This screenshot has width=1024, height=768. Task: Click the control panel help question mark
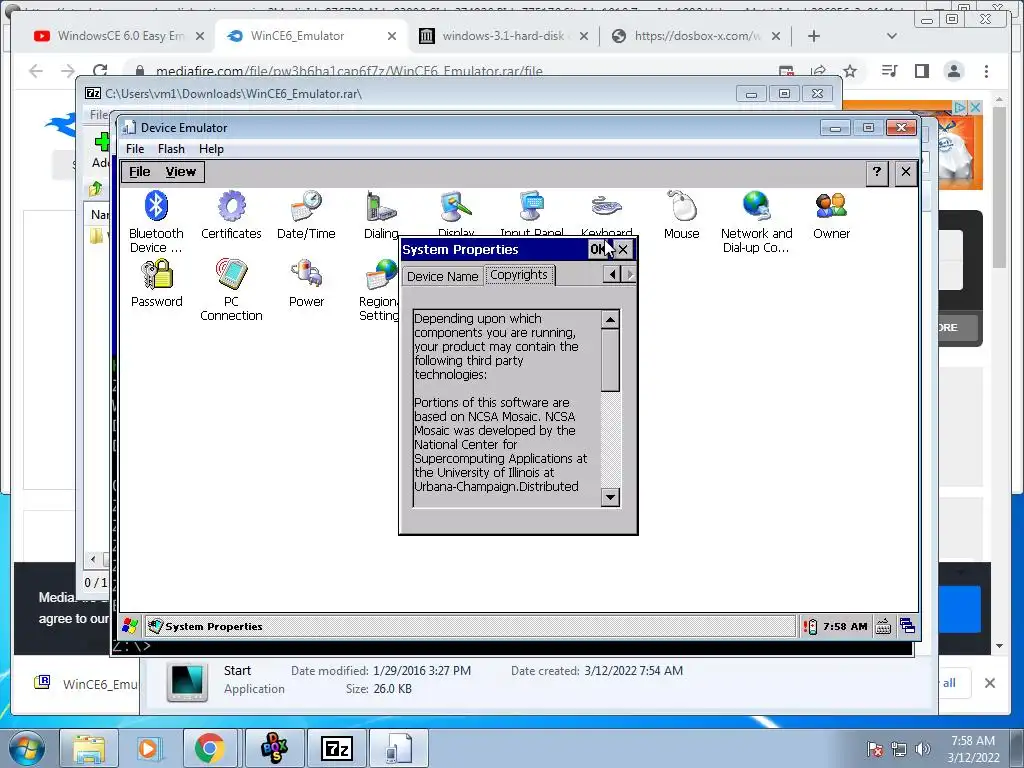tap(877, 172)
